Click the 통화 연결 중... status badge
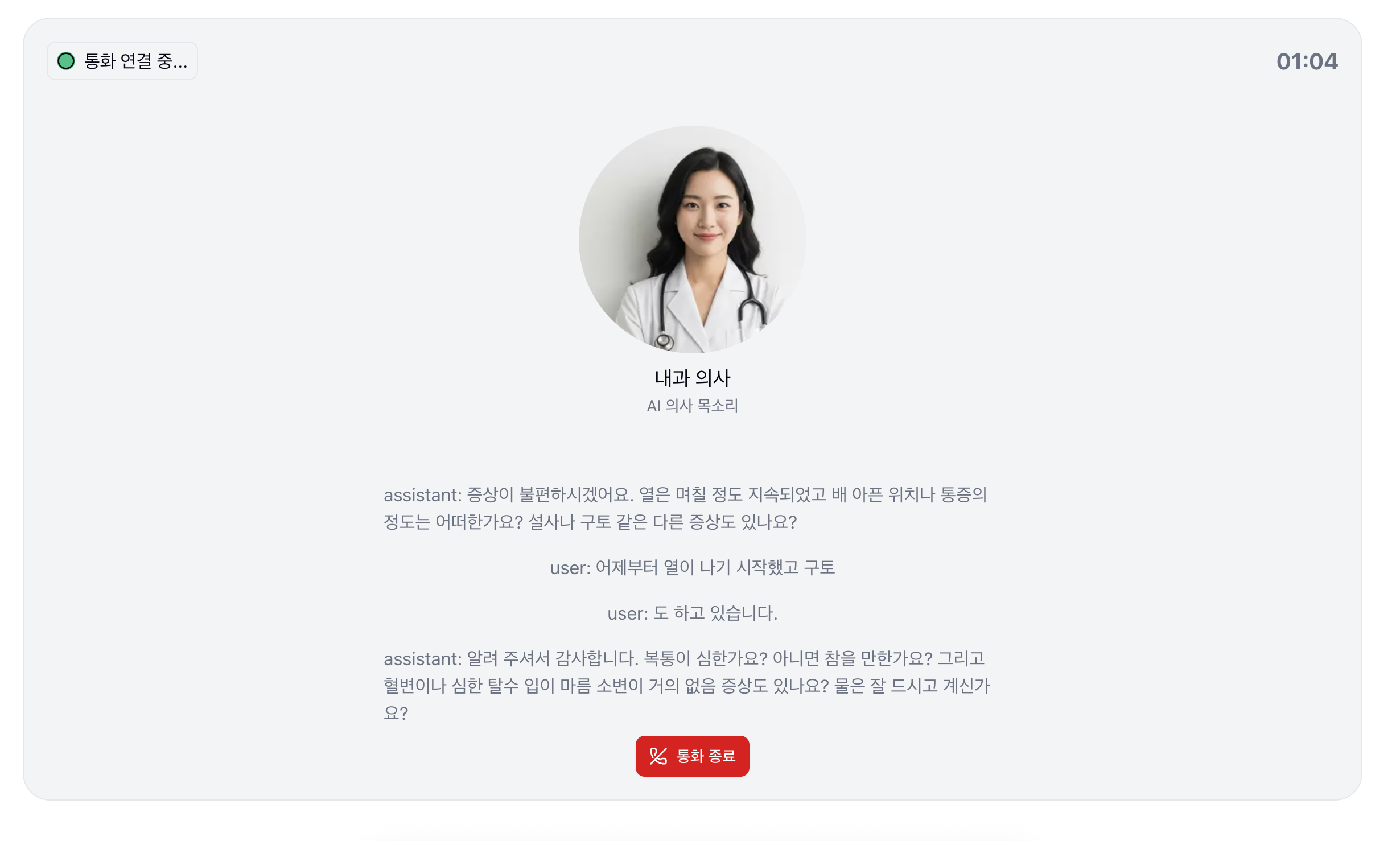Viewport: 1400px width, 841px height. [122, 61]
